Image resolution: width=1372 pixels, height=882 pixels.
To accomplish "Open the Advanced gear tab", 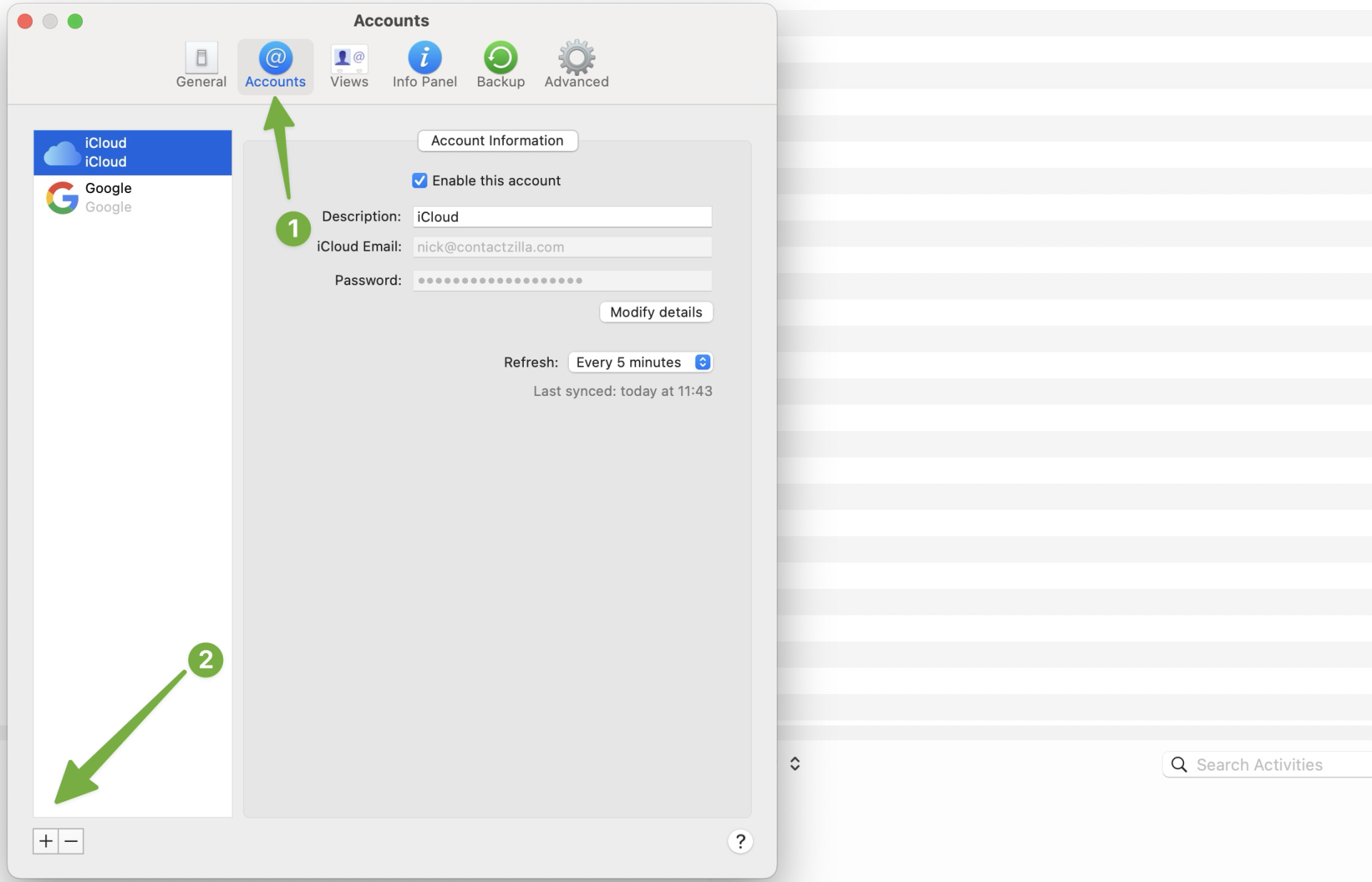I will point(576,66).
